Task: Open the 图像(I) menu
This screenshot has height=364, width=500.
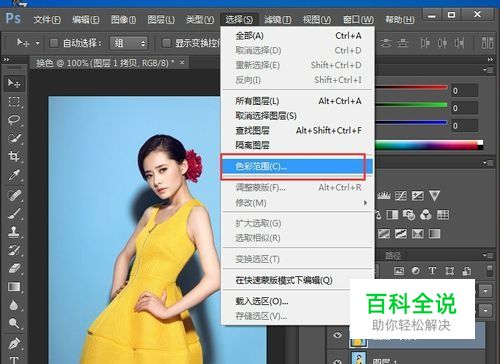Action: (x=123, y=20)
